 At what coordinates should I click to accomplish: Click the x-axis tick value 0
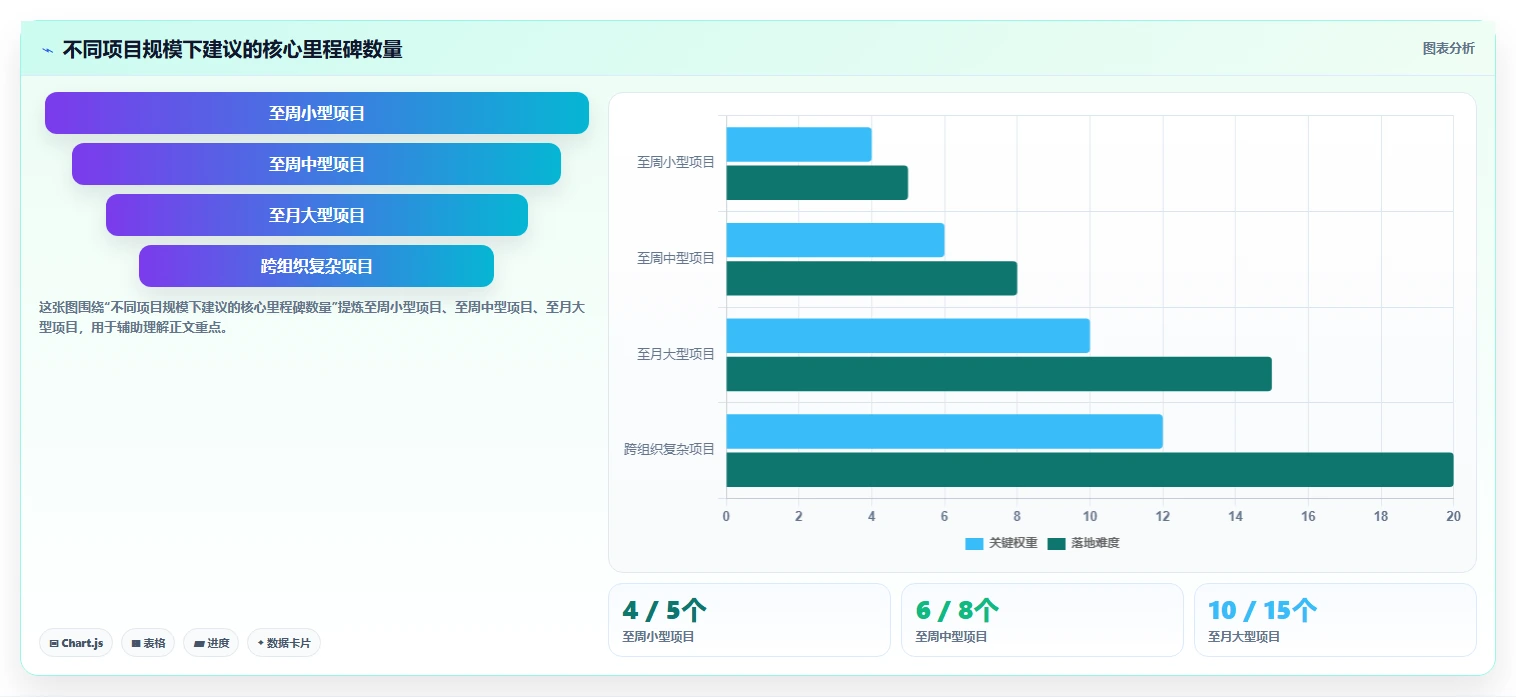726,516
